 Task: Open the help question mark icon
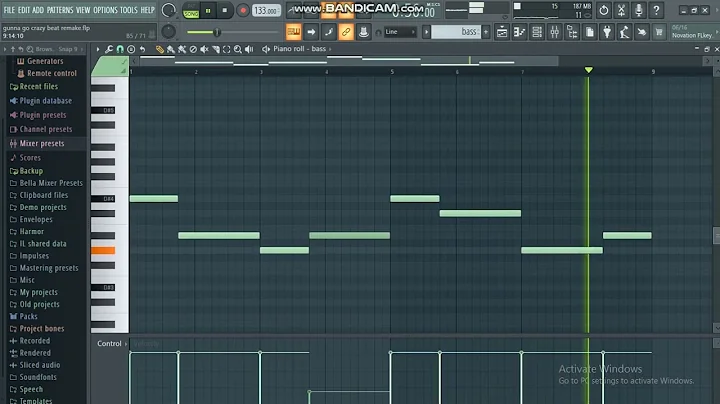pyautogui.click(x=656, y=10)
